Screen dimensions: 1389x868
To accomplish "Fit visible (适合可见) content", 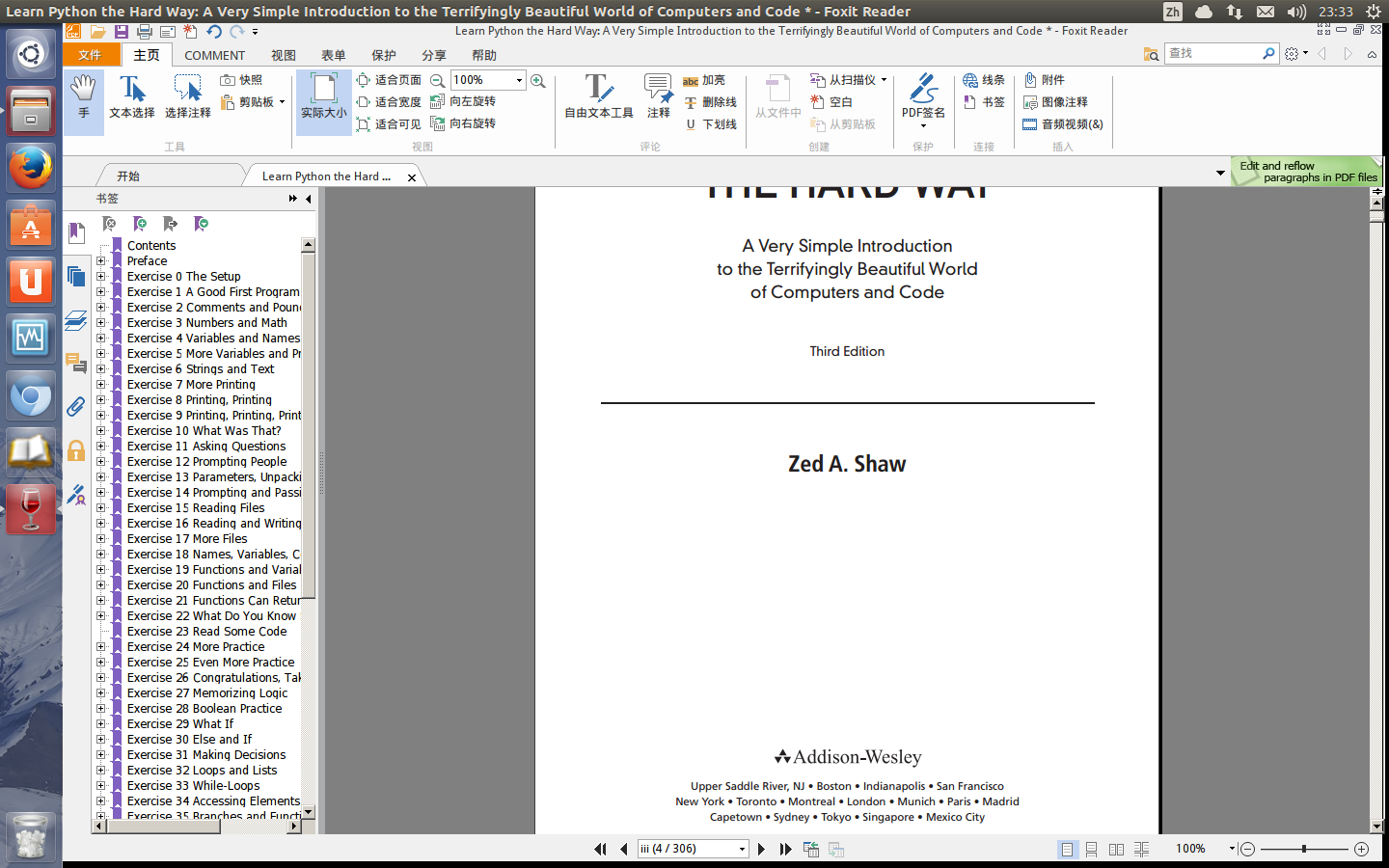I will pos(389,124).
